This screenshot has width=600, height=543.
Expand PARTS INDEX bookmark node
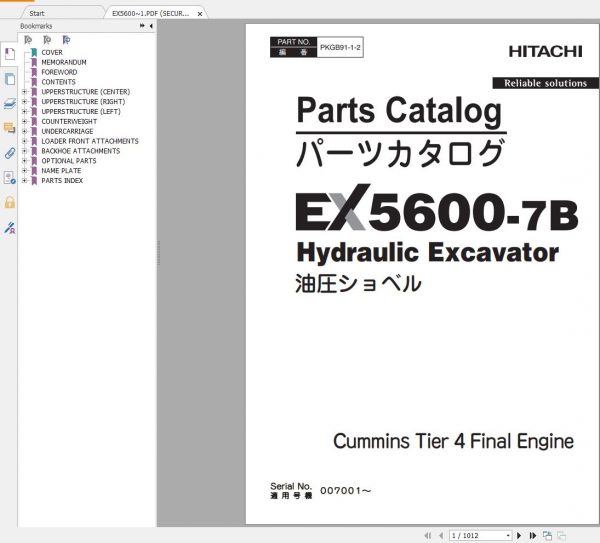pyautogui.click(x=24, y=180)
